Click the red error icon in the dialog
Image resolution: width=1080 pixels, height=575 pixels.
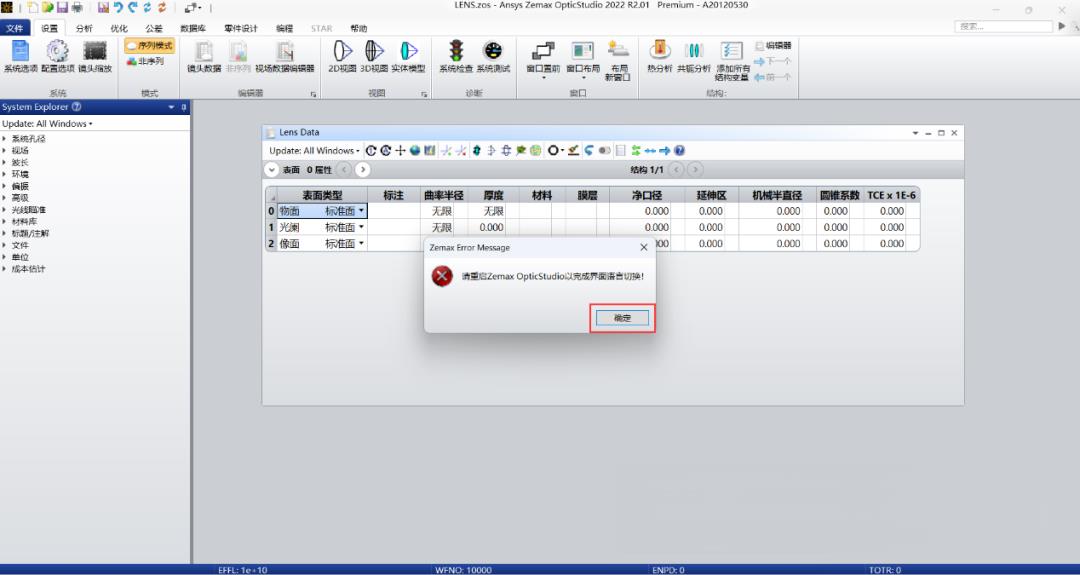(x=442, y=276)
